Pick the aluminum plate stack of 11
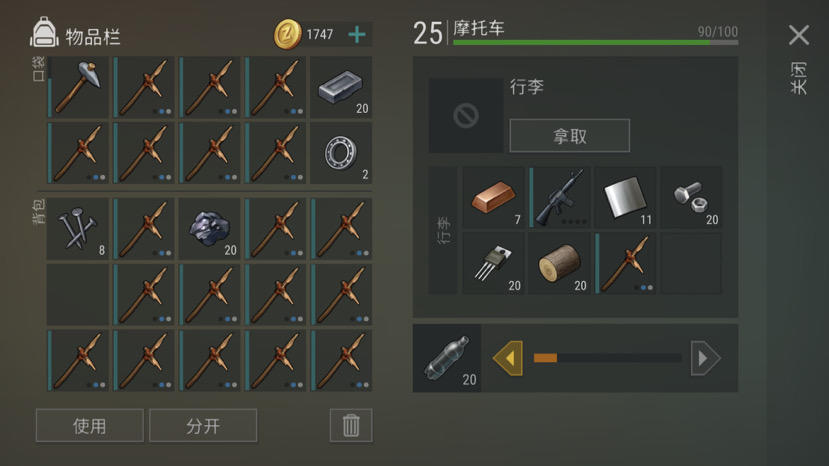829x466 pixels. (625, 197)
